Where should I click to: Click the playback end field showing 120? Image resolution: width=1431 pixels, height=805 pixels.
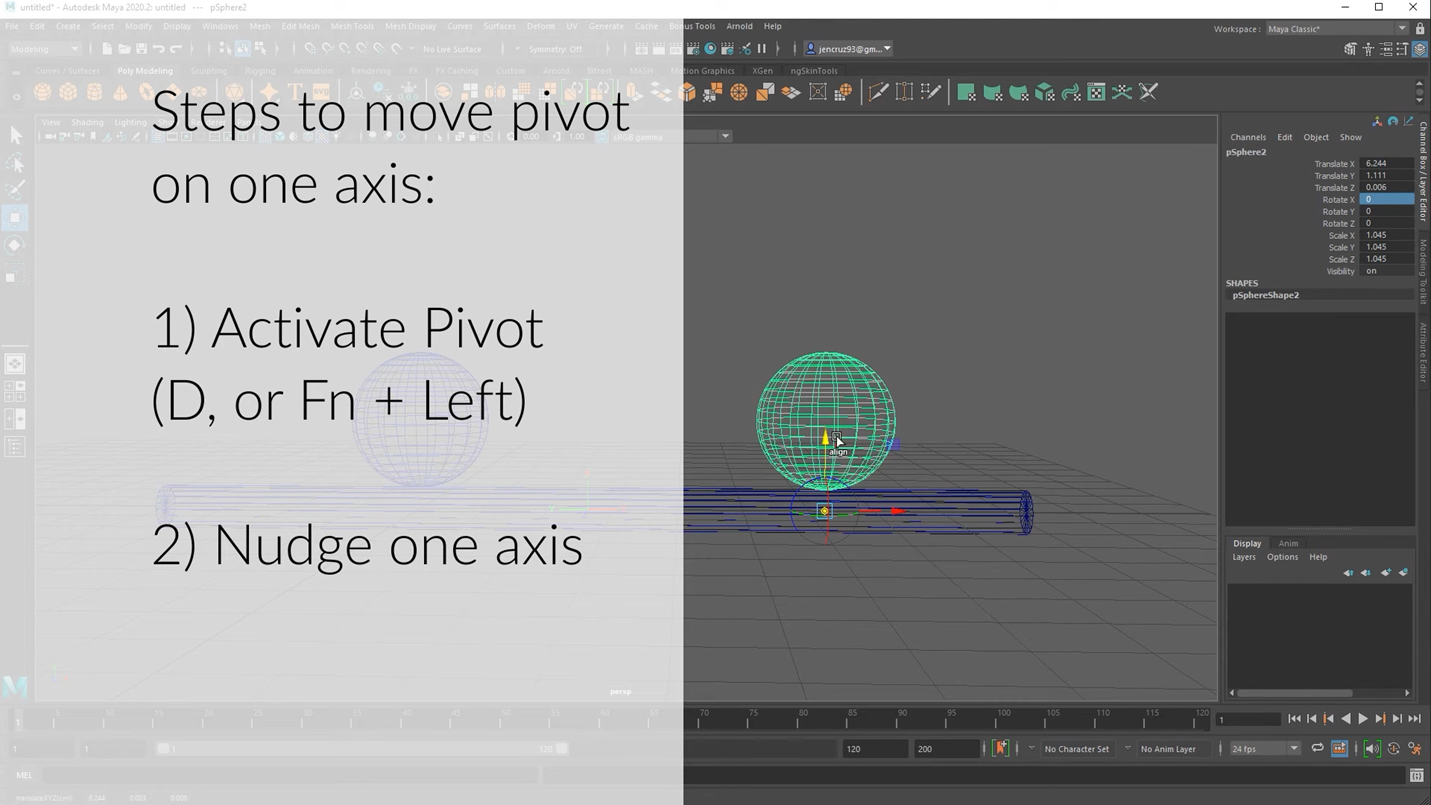coord(874,748)
